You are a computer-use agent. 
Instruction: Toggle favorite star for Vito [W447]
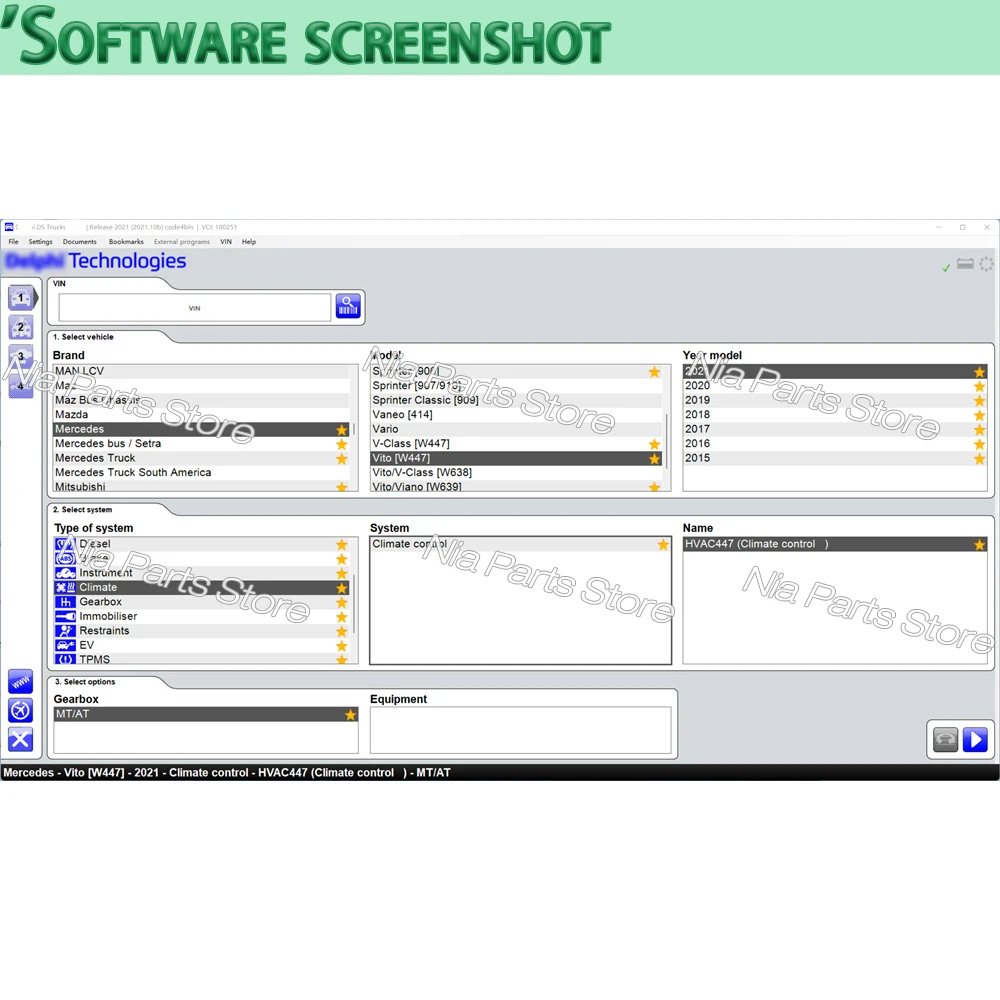point(654,459)
